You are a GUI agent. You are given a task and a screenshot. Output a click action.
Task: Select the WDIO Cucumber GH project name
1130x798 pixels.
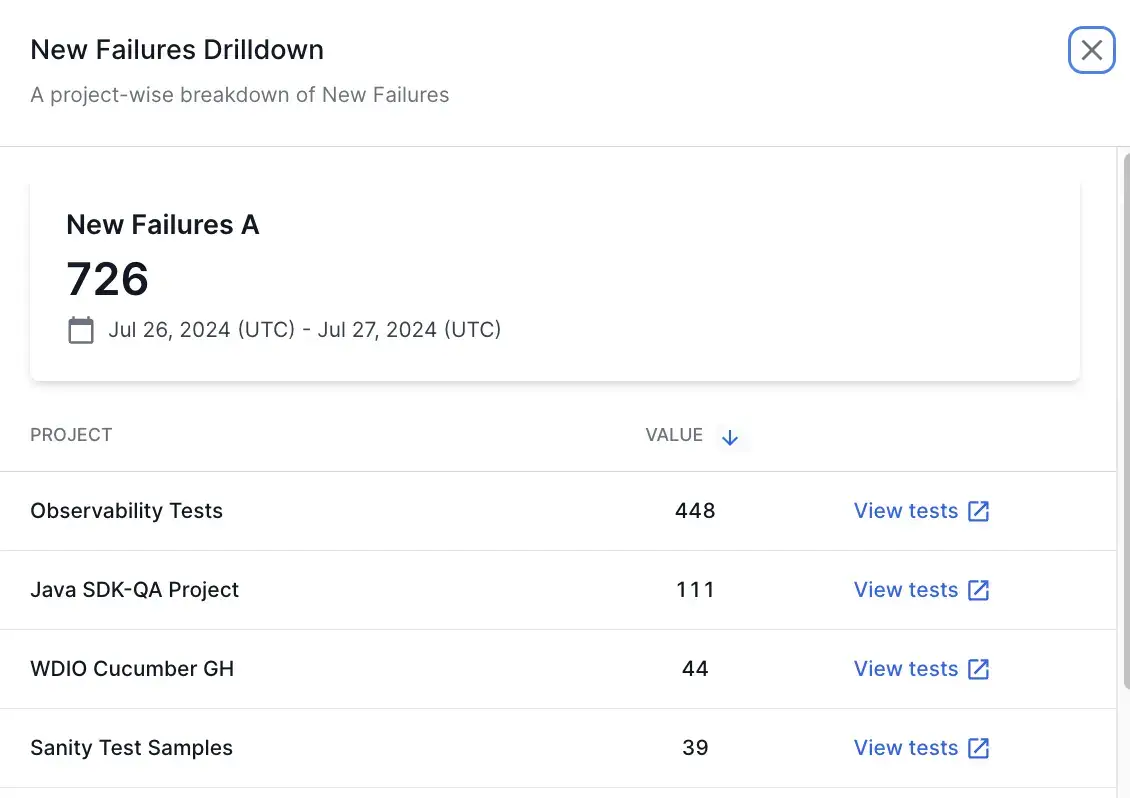tap(132, 669)
